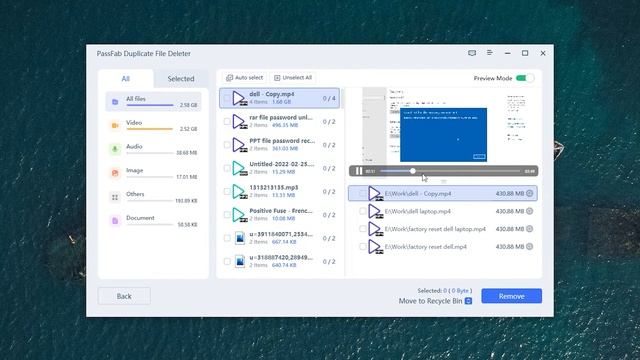Tick checkbox for E:\Work\dell - Copy.mp4 file
The height and width of the screenshot is (360, 640).
tap(362, 193)
